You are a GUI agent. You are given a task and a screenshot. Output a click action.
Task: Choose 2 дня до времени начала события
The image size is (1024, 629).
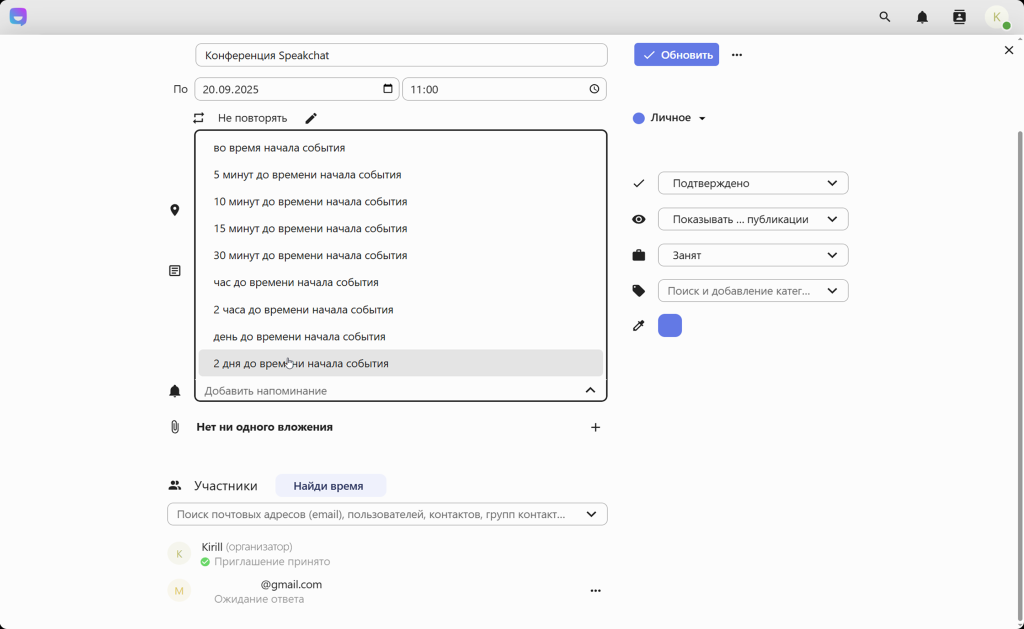301,363
